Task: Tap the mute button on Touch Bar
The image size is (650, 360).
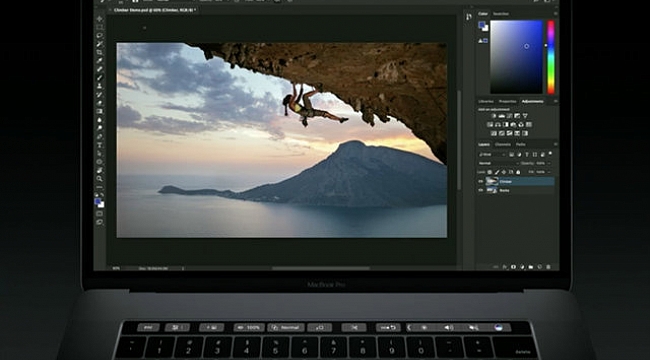Action: coord(474,327)
